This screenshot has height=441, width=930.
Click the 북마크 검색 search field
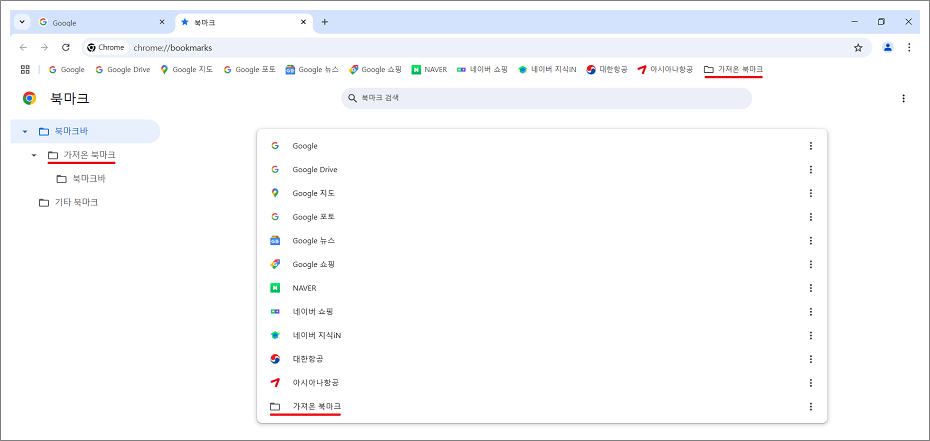[x=546, y=98]
